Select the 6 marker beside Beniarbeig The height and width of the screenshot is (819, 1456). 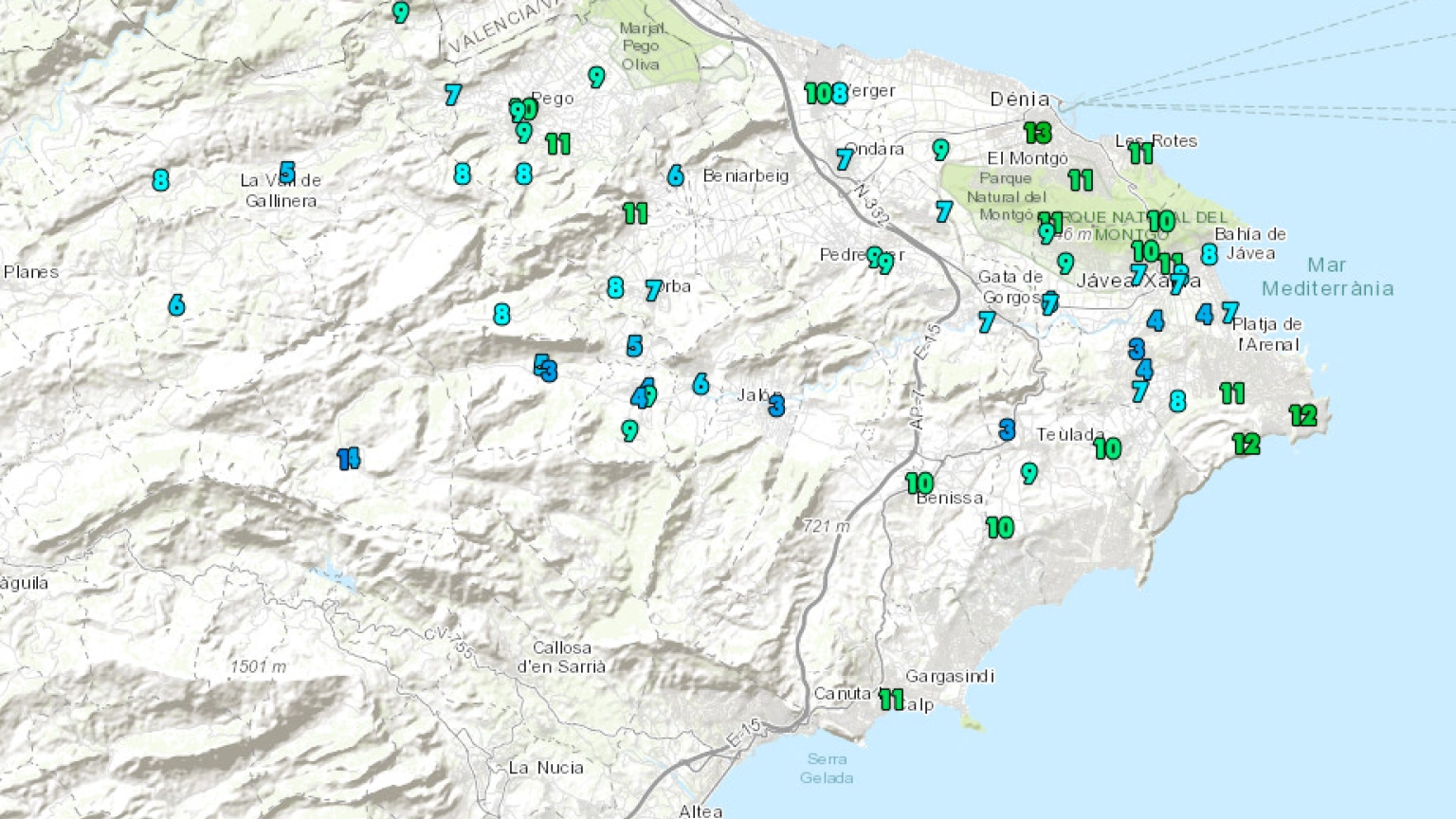675,175
